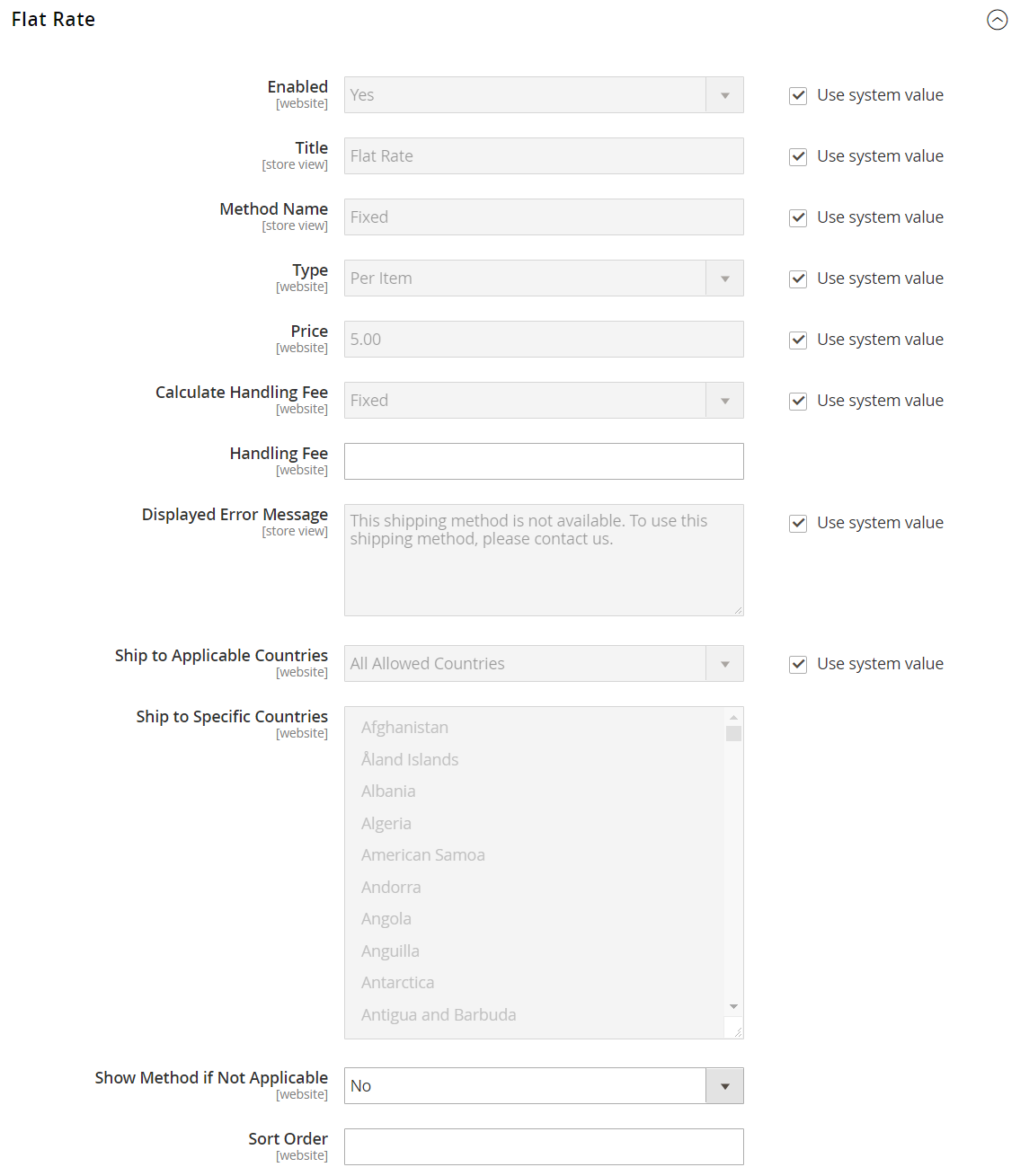Screen dimensions: 1020x1176
Task: Select Antarctica in the countries list
Action: tap(397, 982)
